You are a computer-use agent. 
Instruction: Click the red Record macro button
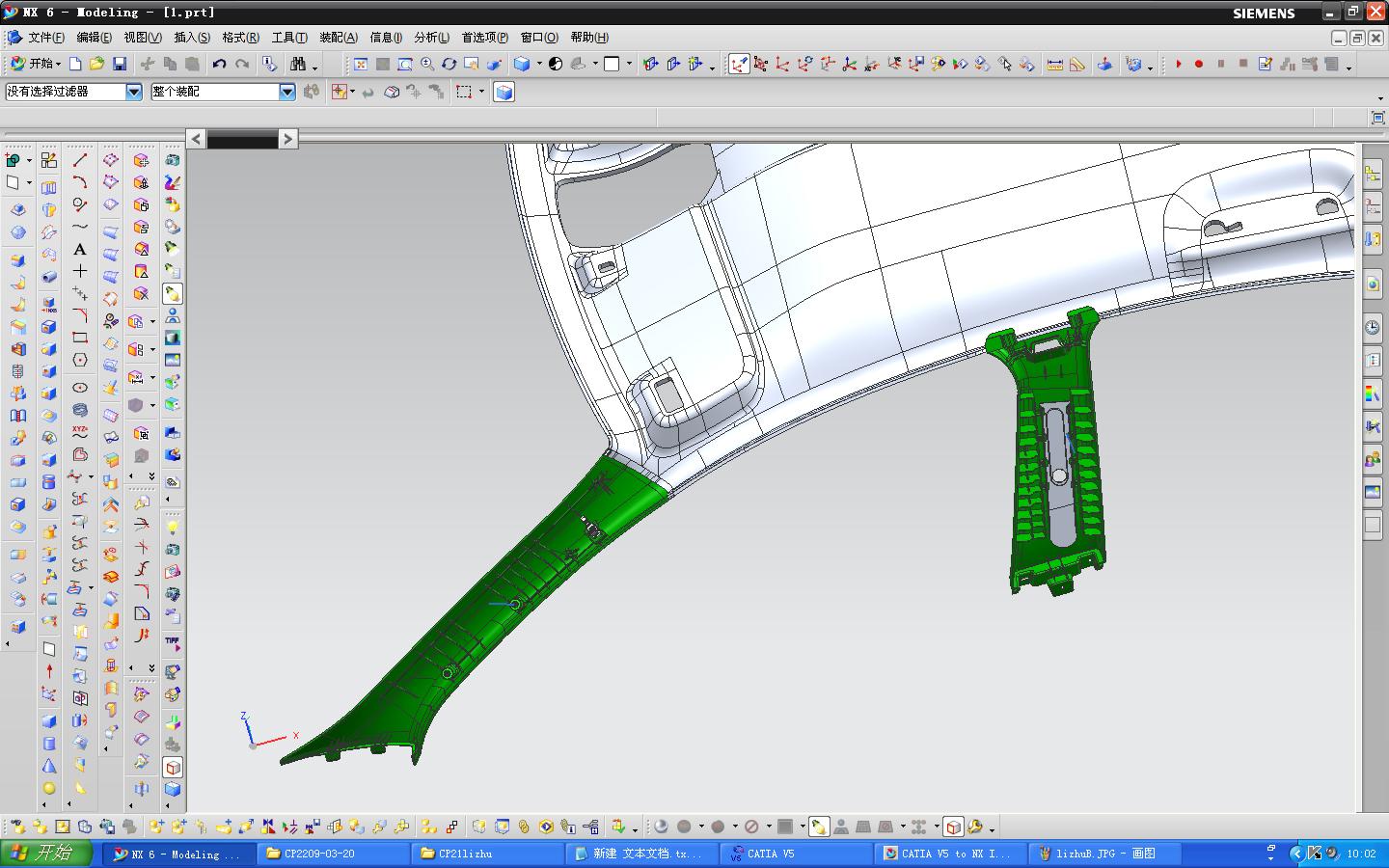point(1199,64)
